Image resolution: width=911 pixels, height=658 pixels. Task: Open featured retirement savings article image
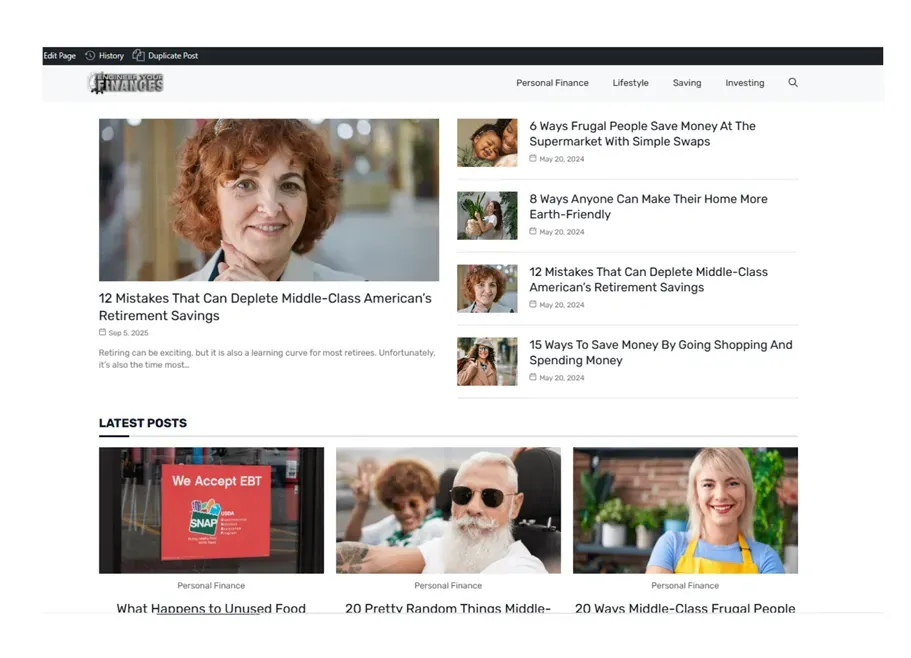(269, 200)
